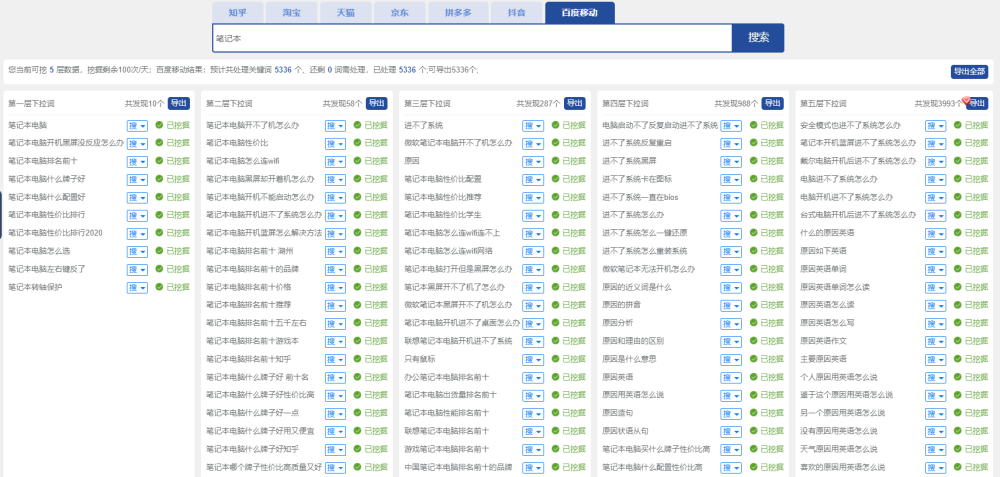
Task: Click keyword 笔记本电脑性价比排行
Action: point(47,215)
